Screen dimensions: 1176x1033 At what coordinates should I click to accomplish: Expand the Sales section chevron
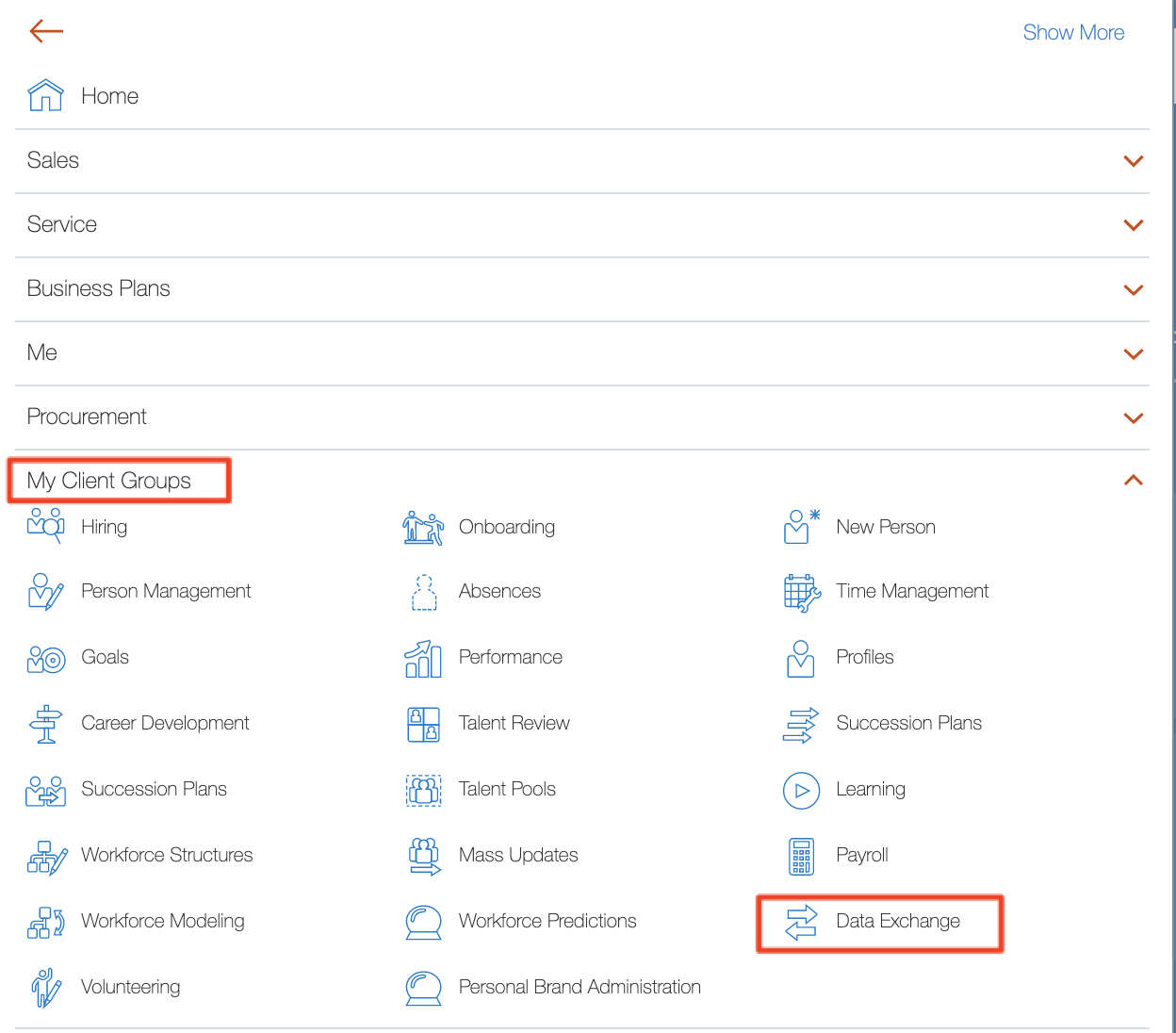[1133, 161]
